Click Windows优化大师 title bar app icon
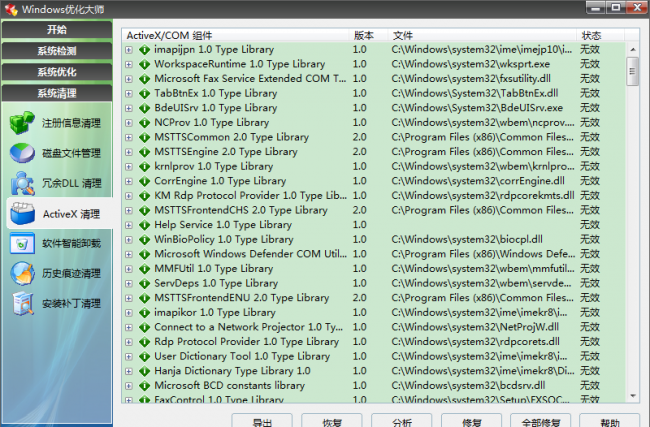The image size is (650, 427). click(x=11, y=9)
